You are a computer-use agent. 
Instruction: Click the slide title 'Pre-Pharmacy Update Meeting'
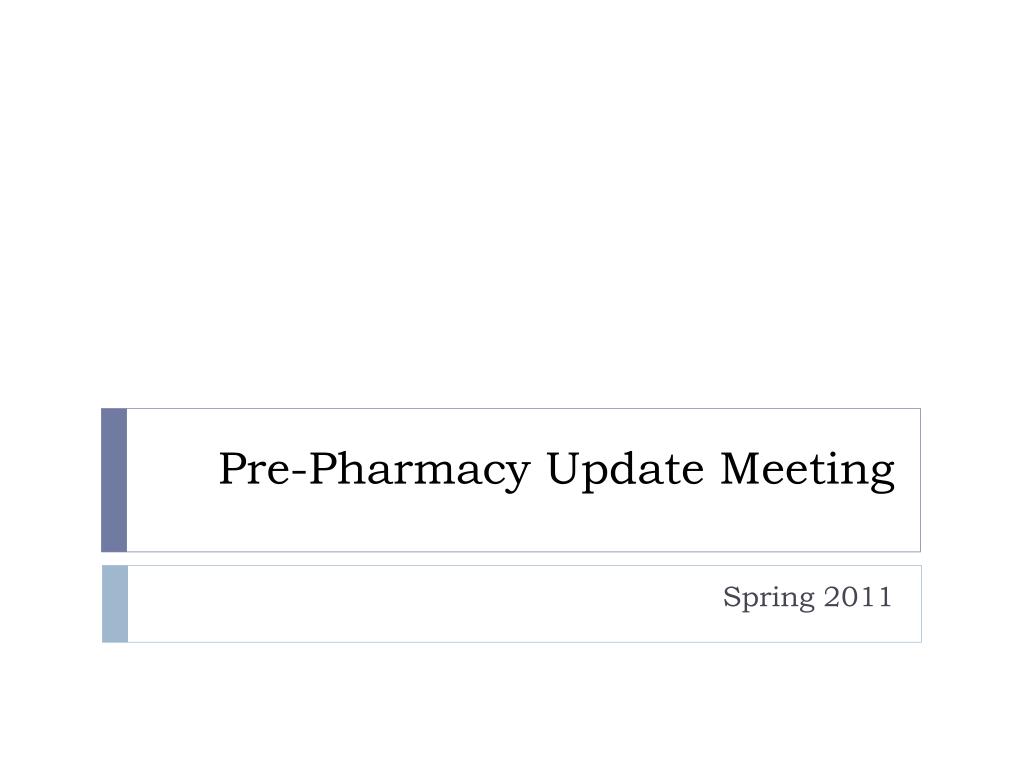pyautogui.click(x=556, y=470)
